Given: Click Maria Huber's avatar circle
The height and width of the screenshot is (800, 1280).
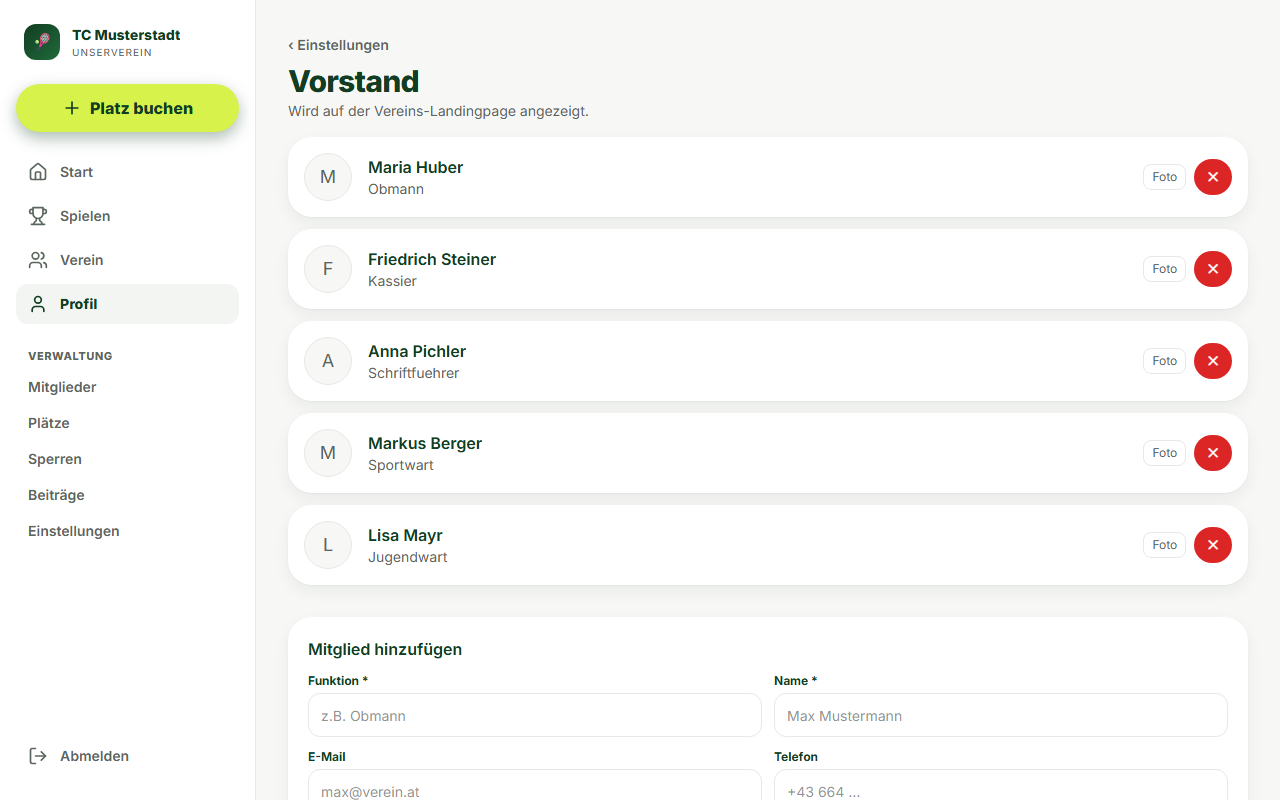Looking at the screenshot, I should click(328, 177).
